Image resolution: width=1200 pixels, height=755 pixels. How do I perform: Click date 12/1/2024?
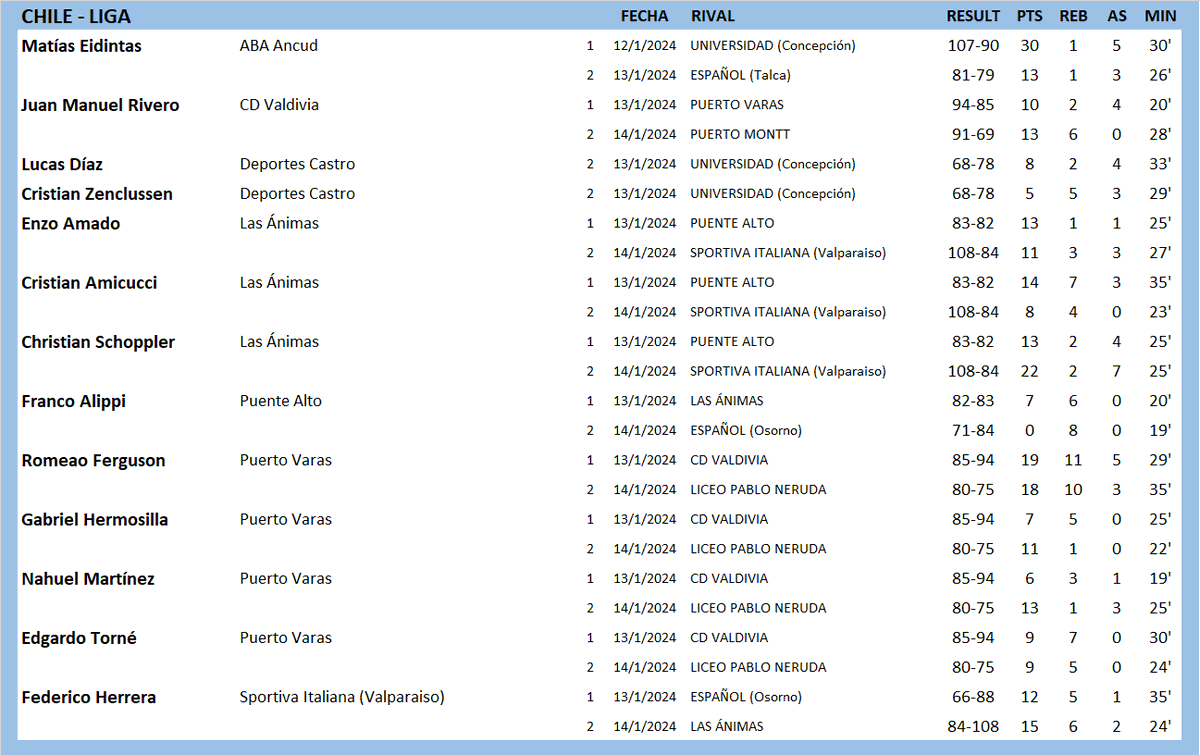coord(645,46)
